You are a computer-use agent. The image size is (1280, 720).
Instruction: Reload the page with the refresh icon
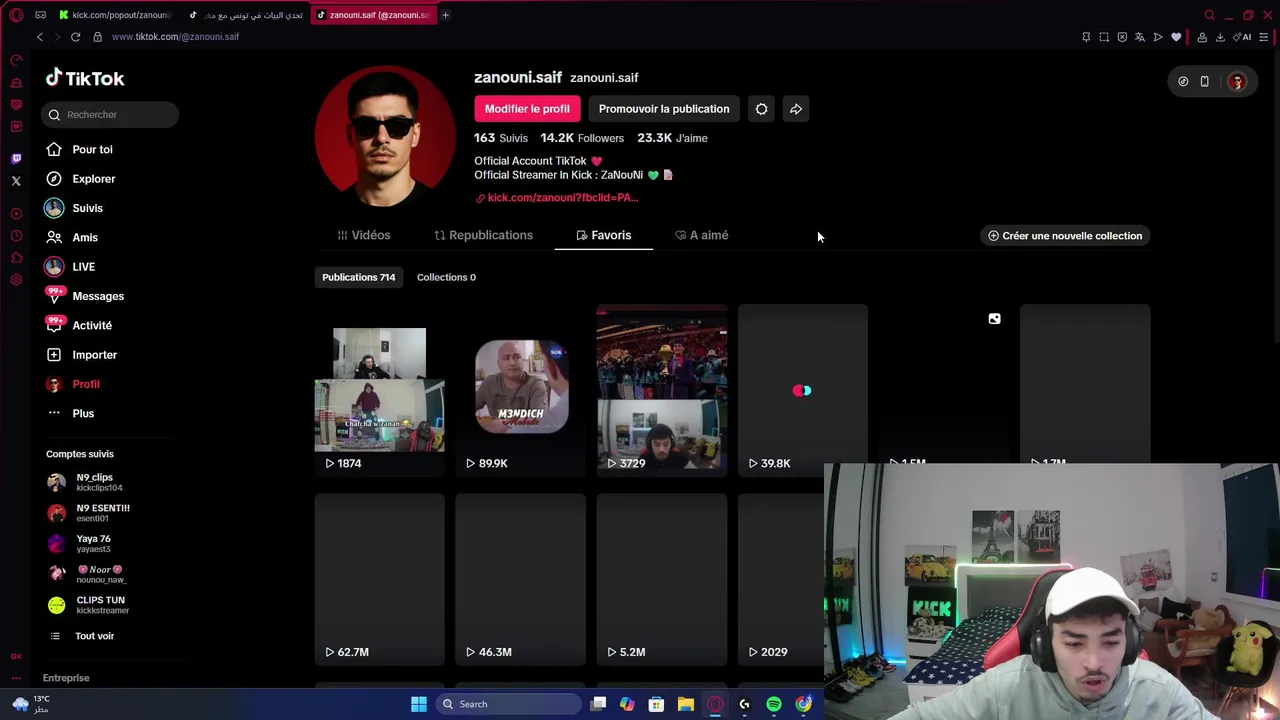pos(75,37)
